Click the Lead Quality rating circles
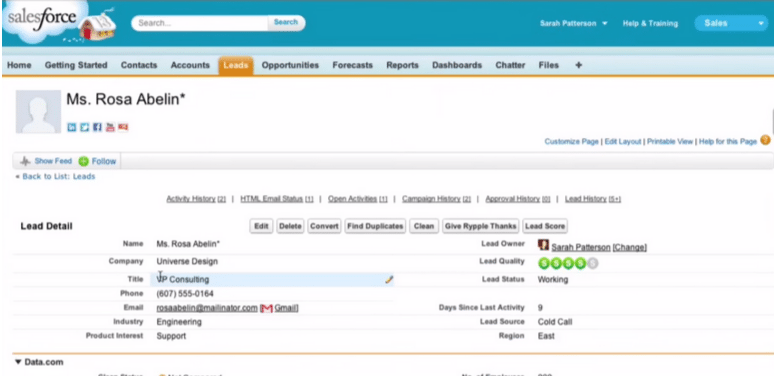Image resolution: width=774 pixels, height=376 pixels. [568, 263]
